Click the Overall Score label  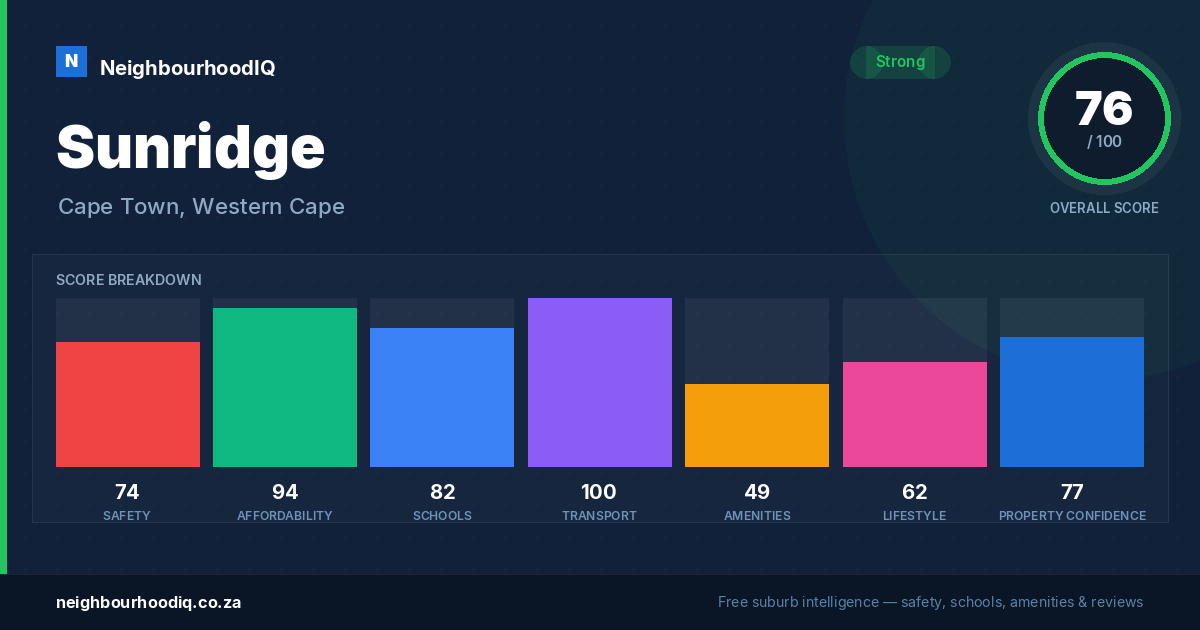click(1104, 208)
